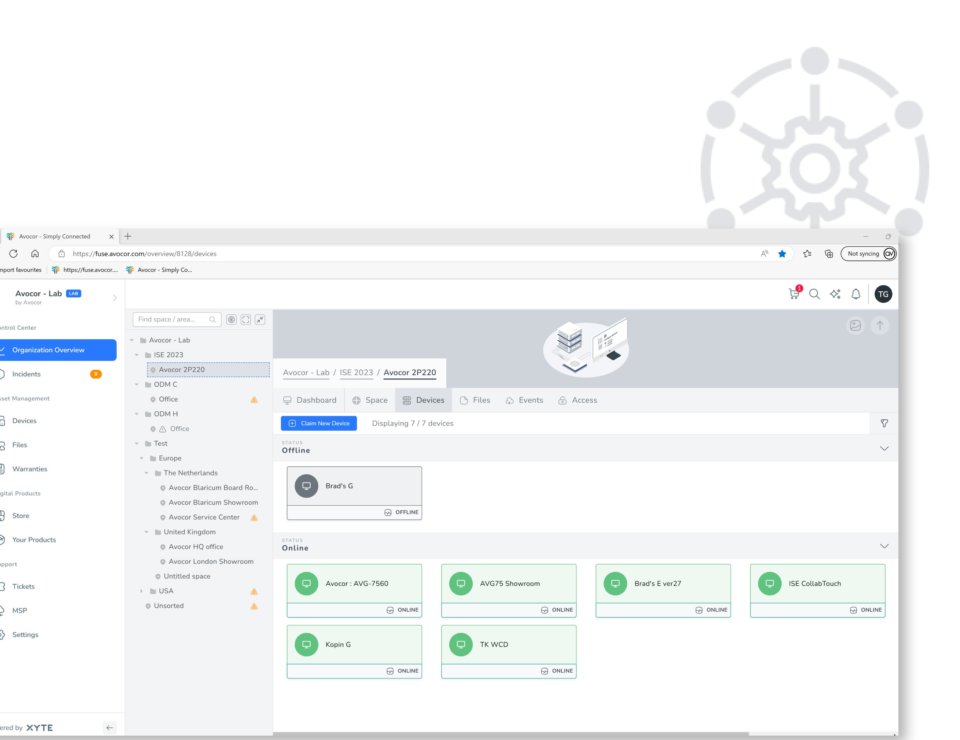Open Warranties from the Asset Management section

tap(30, 468)
